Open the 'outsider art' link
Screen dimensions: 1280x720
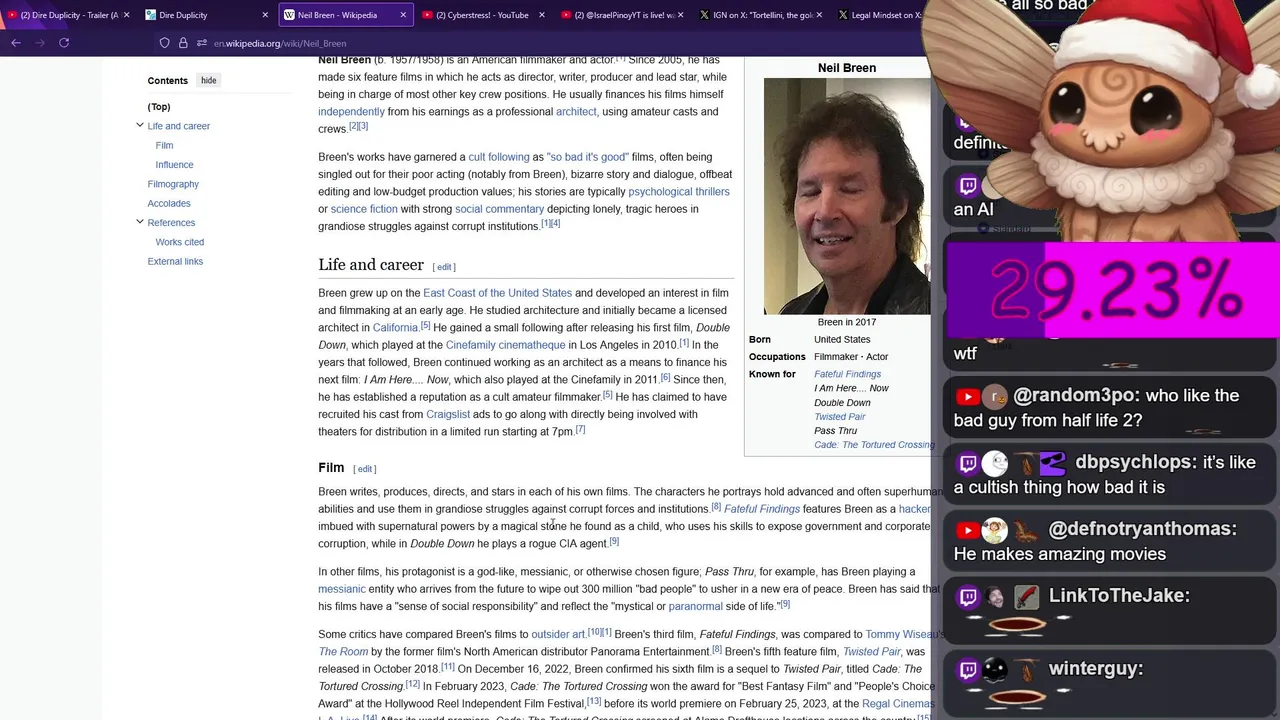click(558, 634)
